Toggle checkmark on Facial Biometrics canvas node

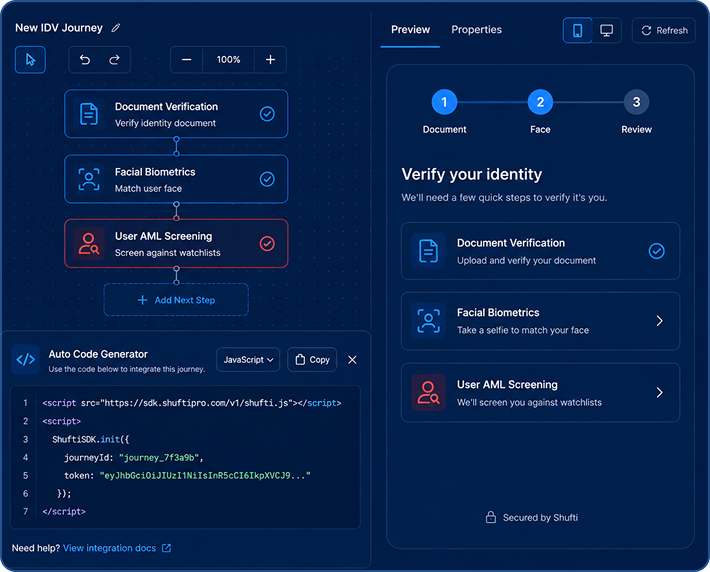(x=267, y=179)
